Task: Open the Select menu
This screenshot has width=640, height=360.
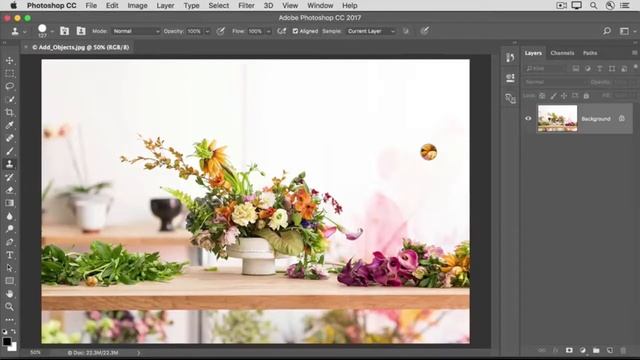Action: [219, 6]
